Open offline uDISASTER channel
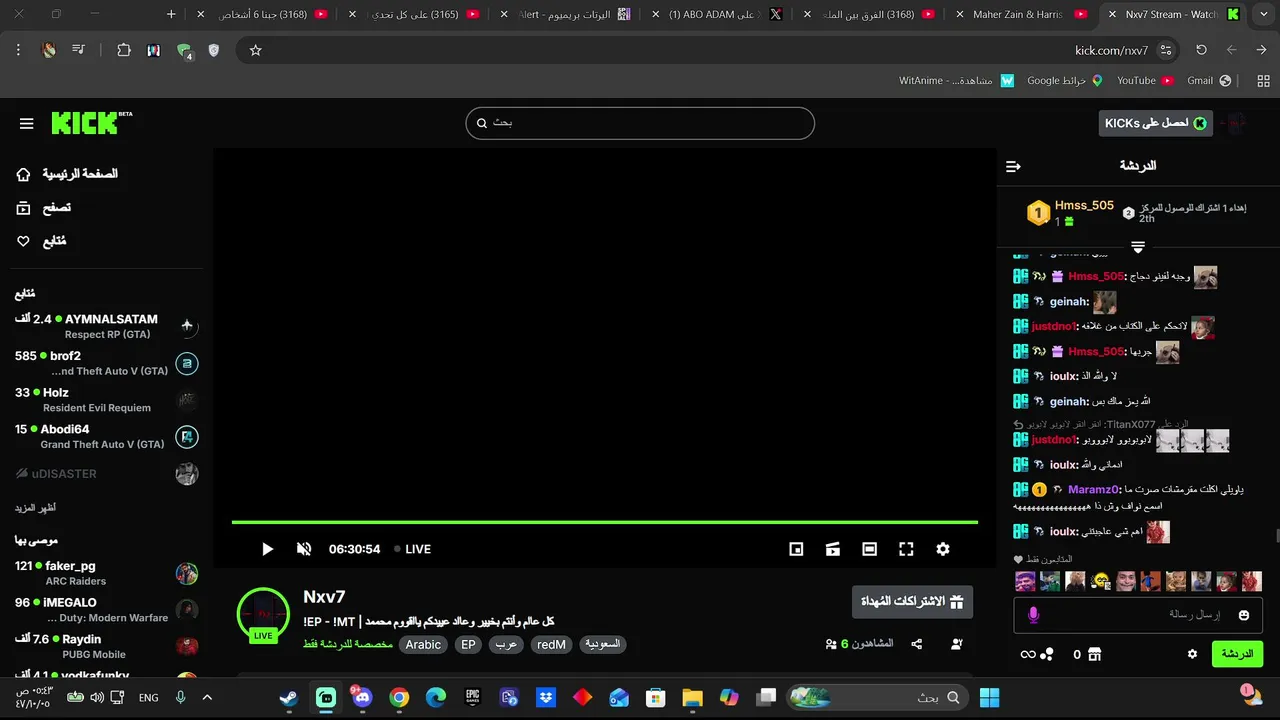Screen dimensions: 1280x720 point(106,474)
